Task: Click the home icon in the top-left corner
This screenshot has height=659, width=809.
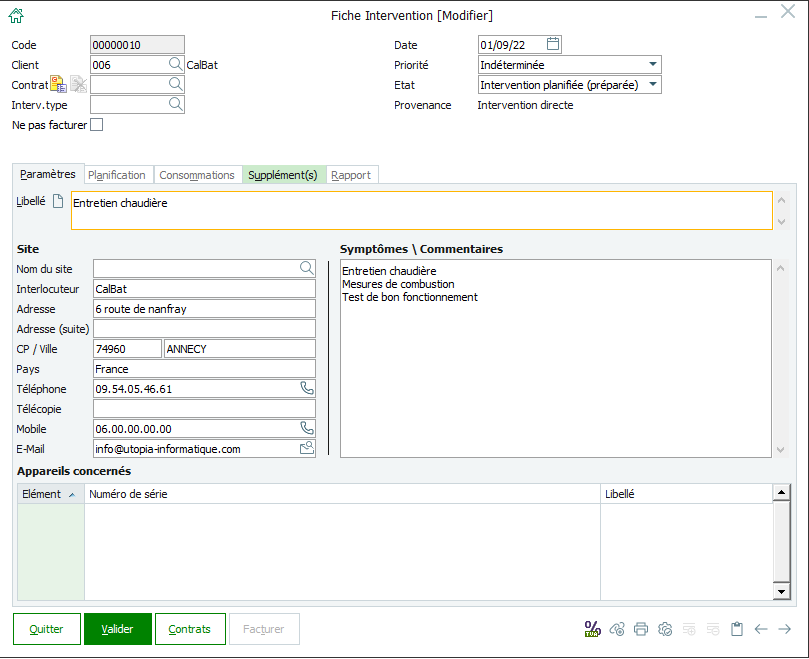Action: [14, 14]
